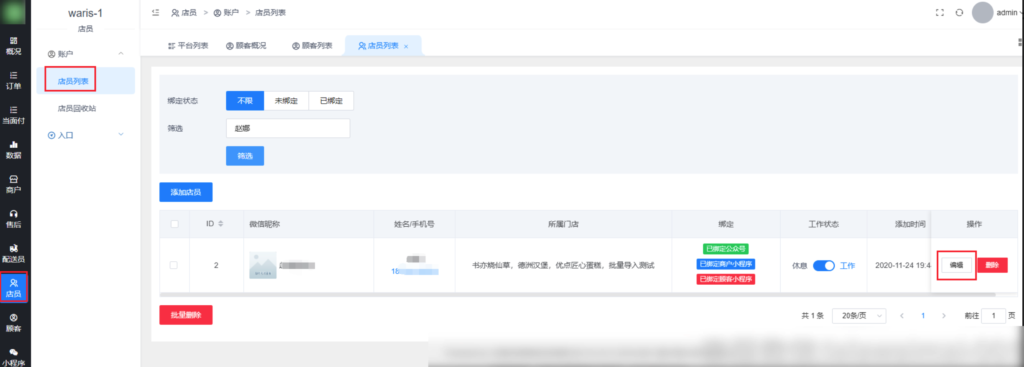Image resolution: width=1024 pixels, height=367 pixels.
Task: Open the 商户 merchant sidebar icon
Action: click(x=13, y=184)
